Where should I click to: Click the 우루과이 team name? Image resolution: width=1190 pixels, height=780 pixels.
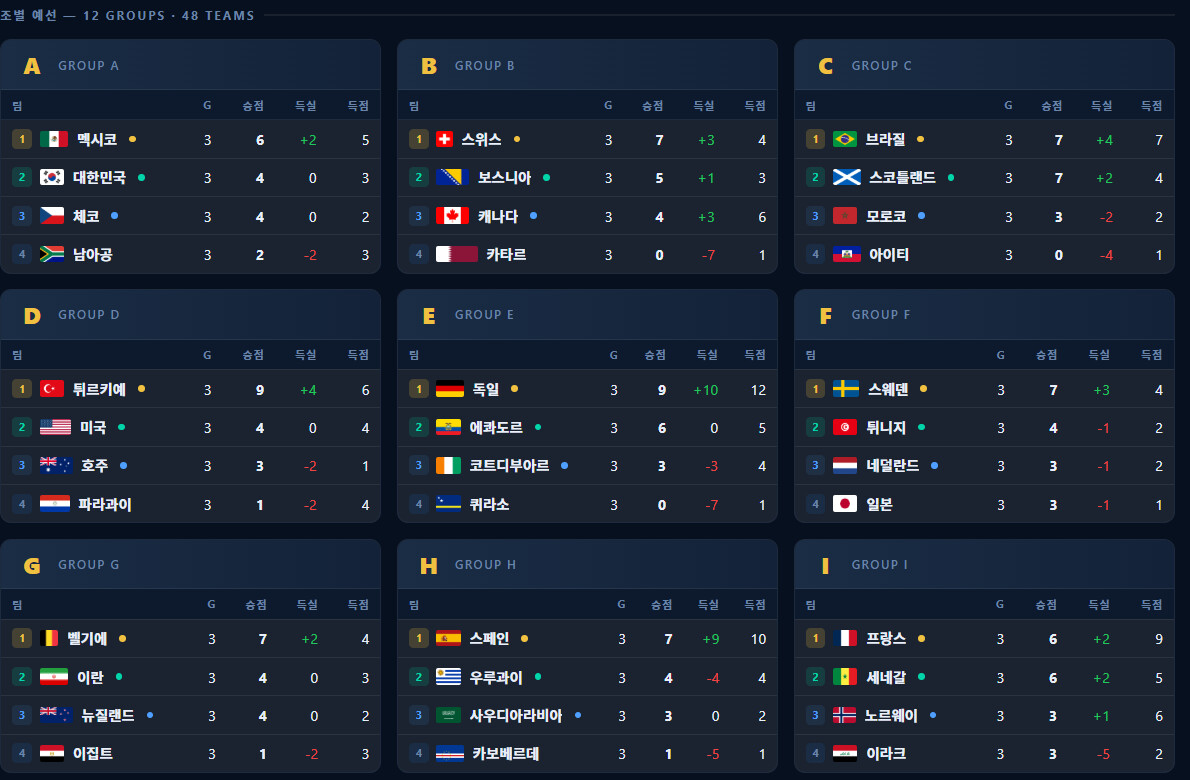496,677
